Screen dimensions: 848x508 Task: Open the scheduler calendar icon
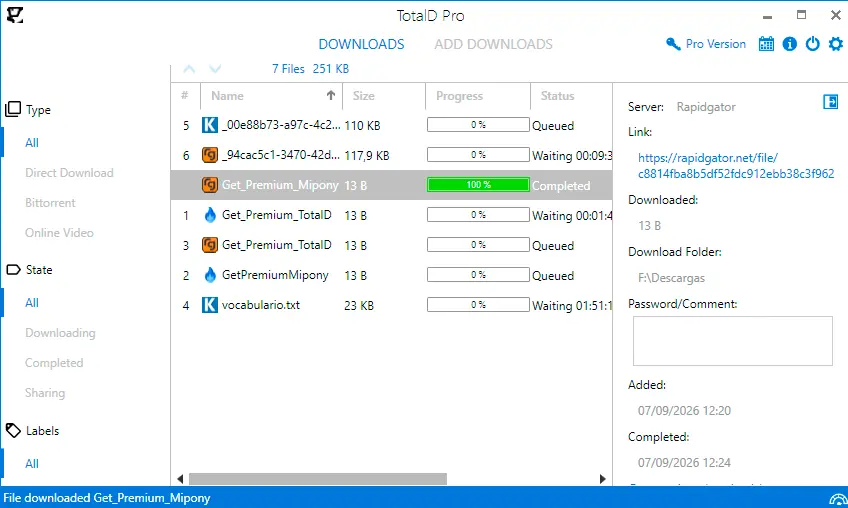point(766,44)
